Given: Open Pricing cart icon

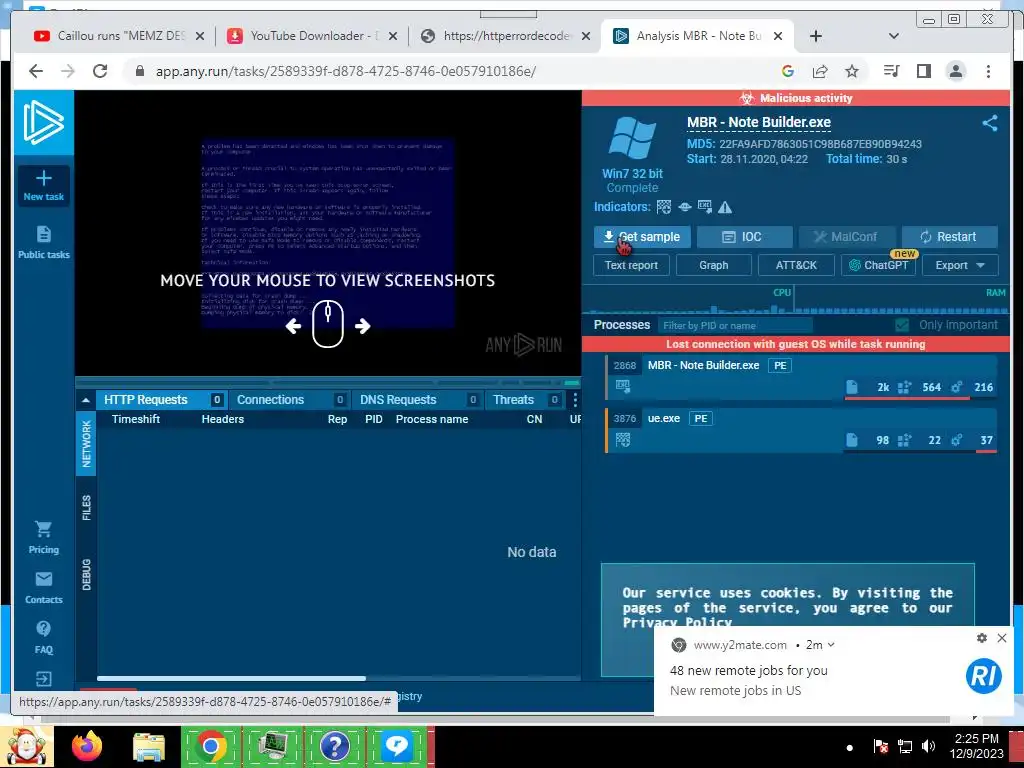Looking at the screenshot, I should 44,528.
